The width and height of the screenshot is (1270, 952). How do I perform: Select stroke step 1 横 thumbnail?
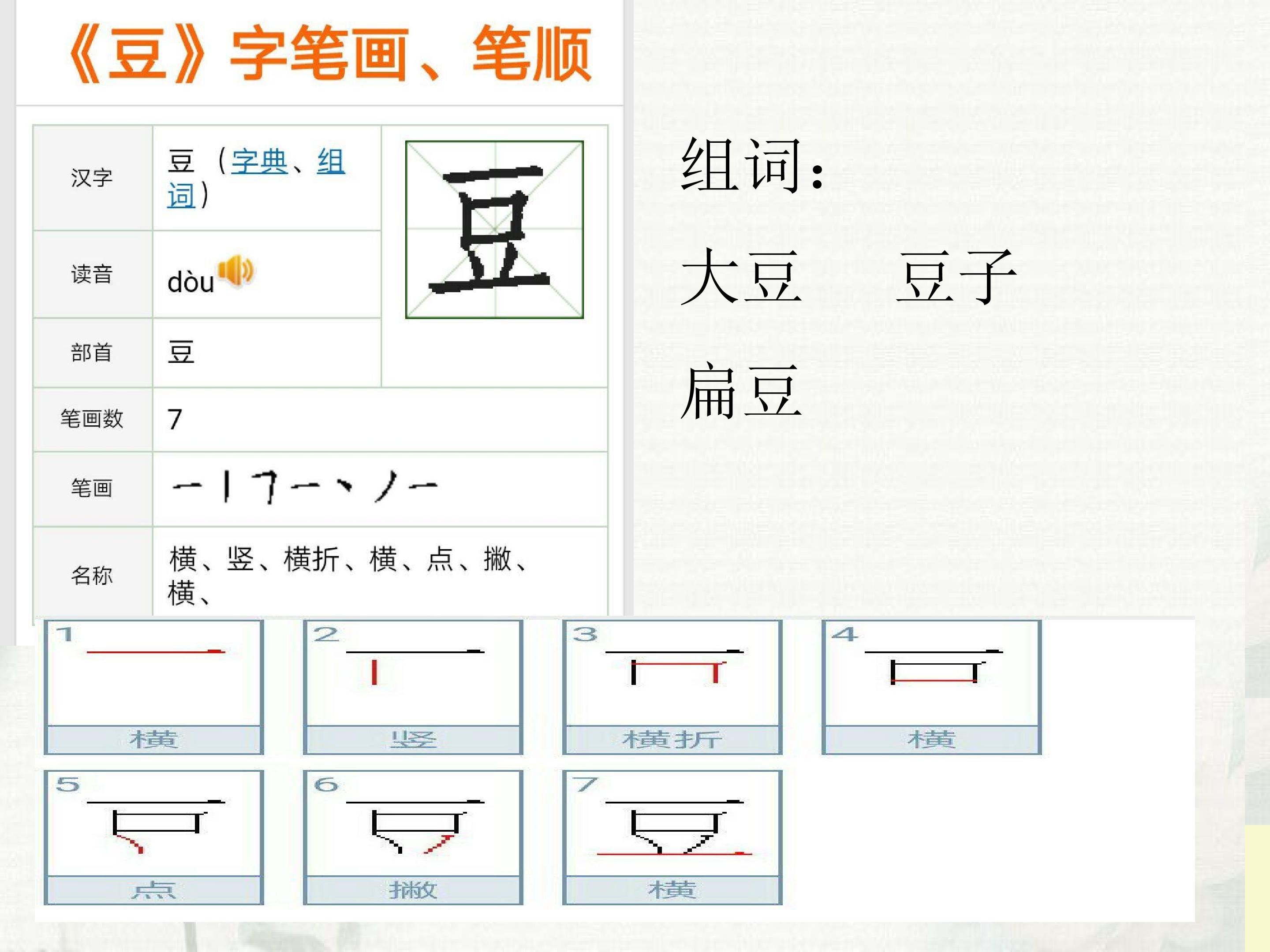[154, 687]
